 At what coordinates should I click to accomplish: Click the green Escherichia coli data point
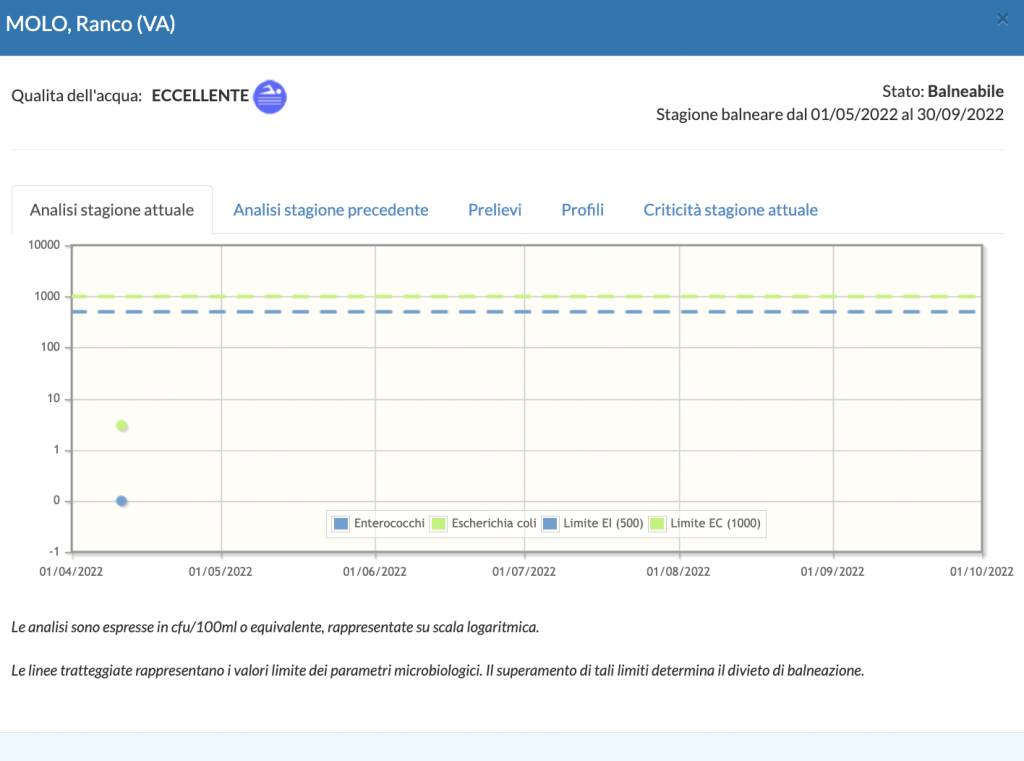122,426
